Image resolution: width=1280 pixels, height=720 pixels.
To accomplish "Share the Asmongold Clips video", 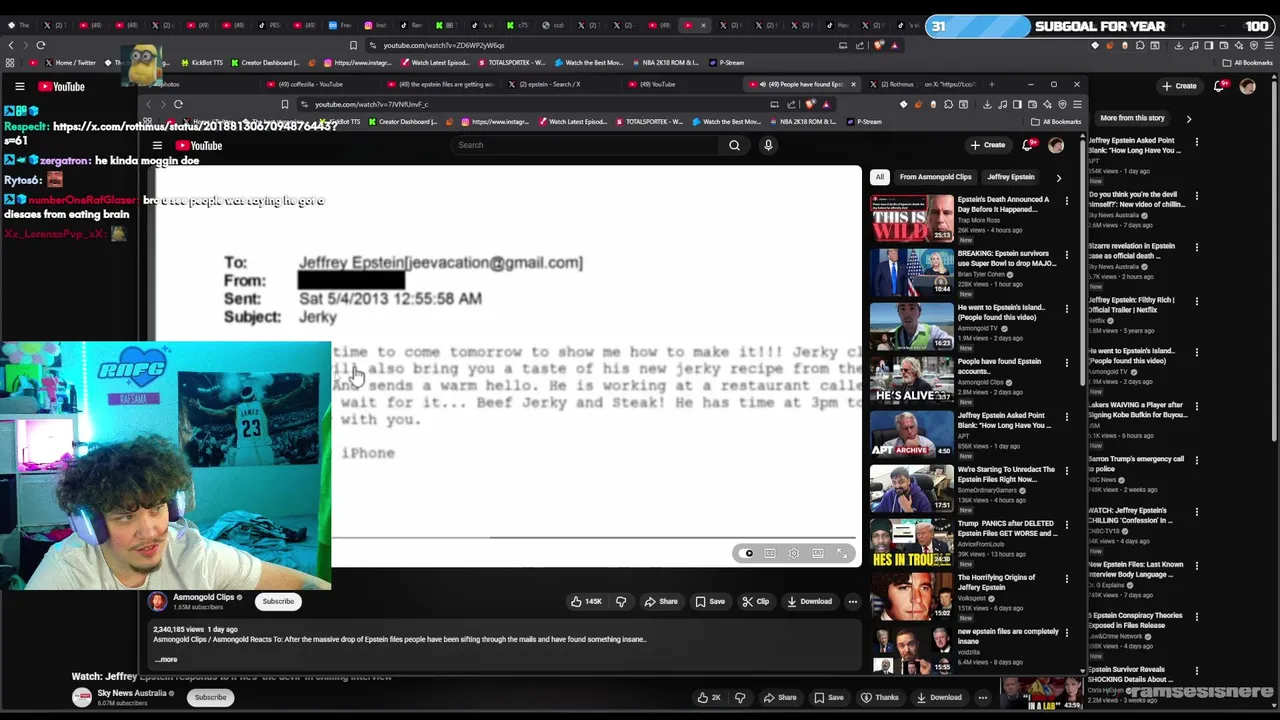I will coord(661,601).
